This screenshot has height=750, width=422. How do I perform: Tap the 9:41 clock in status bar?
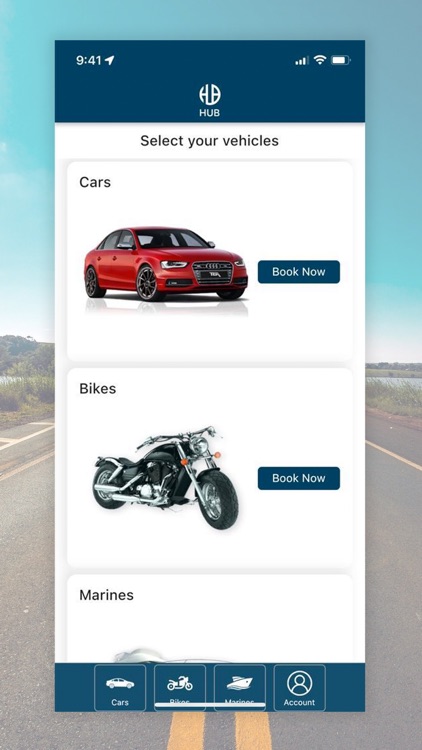tap(89, 60)
